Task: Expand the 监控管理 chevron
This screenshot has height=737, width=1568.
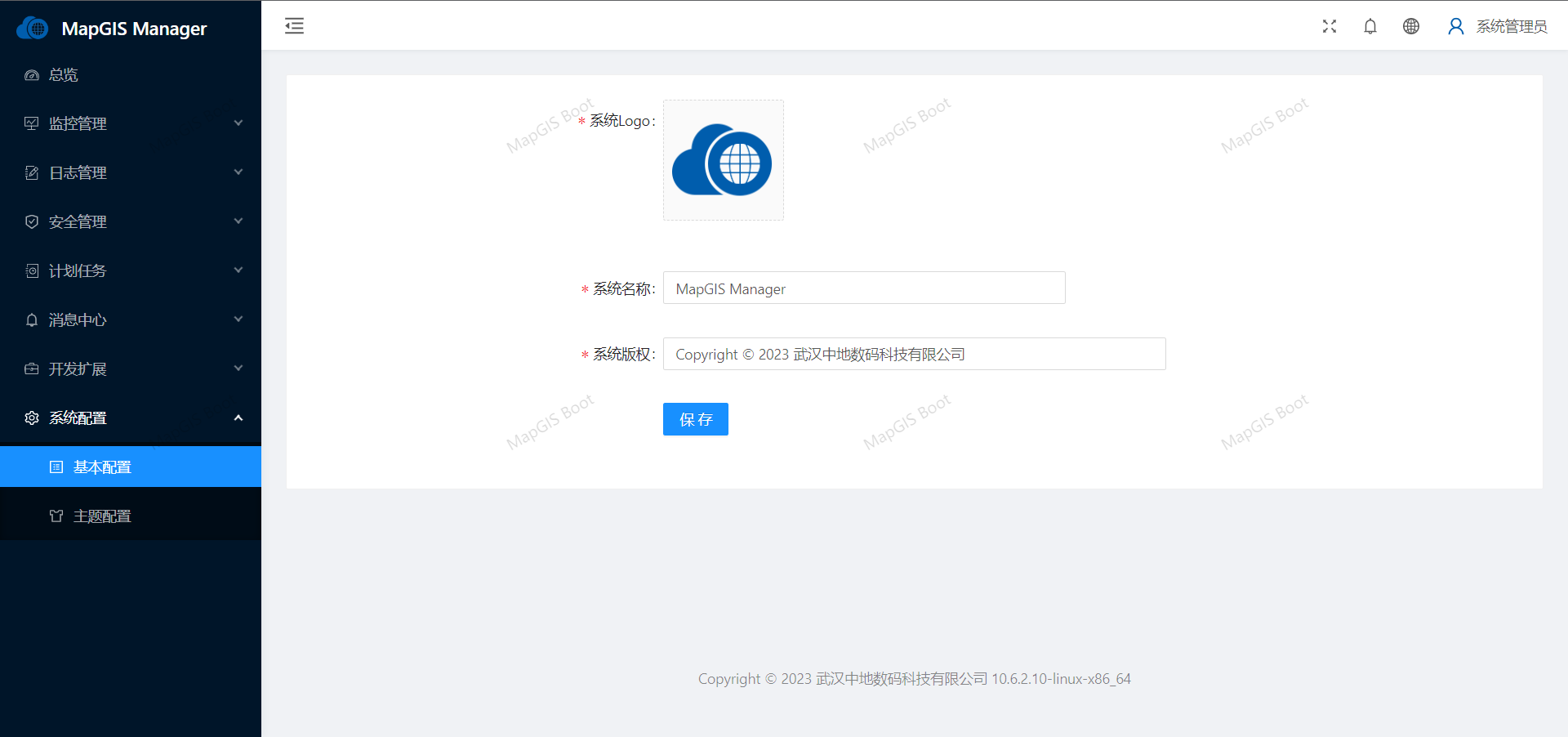Action: [x=238, y=123]
